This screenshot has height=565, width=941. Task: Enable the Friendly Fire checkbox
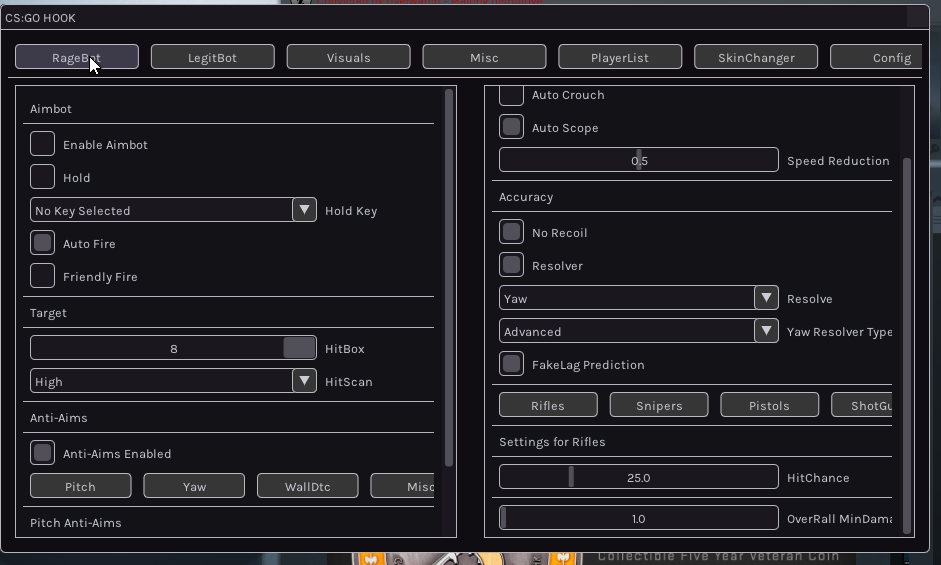point(43,276)
